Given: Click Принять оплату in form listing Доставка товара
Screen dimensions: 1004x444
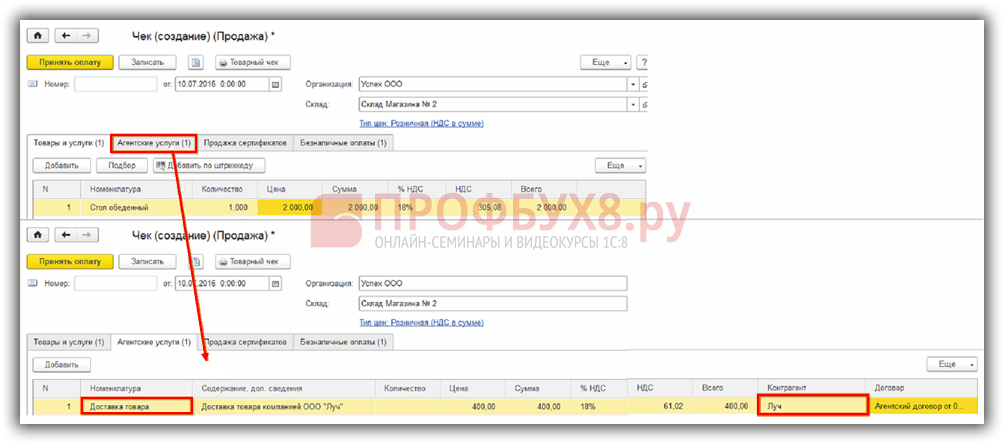Looking at the screenshot, I should [x=70, y=262].
